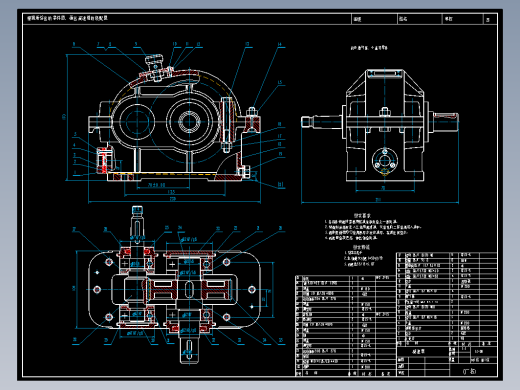Viewport: 520px width, 390px height.
Task: Click the keyed shaft end on the side view's right
Action: (445, 121)
